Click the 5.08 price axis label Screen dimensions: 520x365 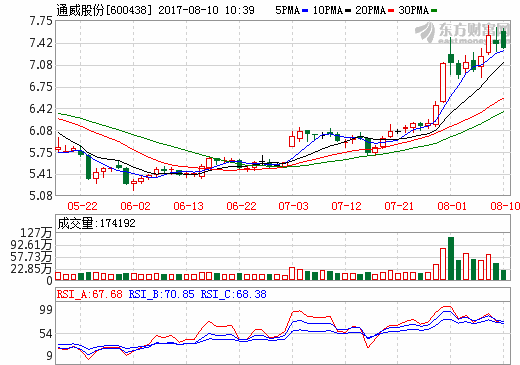(41, 196)
